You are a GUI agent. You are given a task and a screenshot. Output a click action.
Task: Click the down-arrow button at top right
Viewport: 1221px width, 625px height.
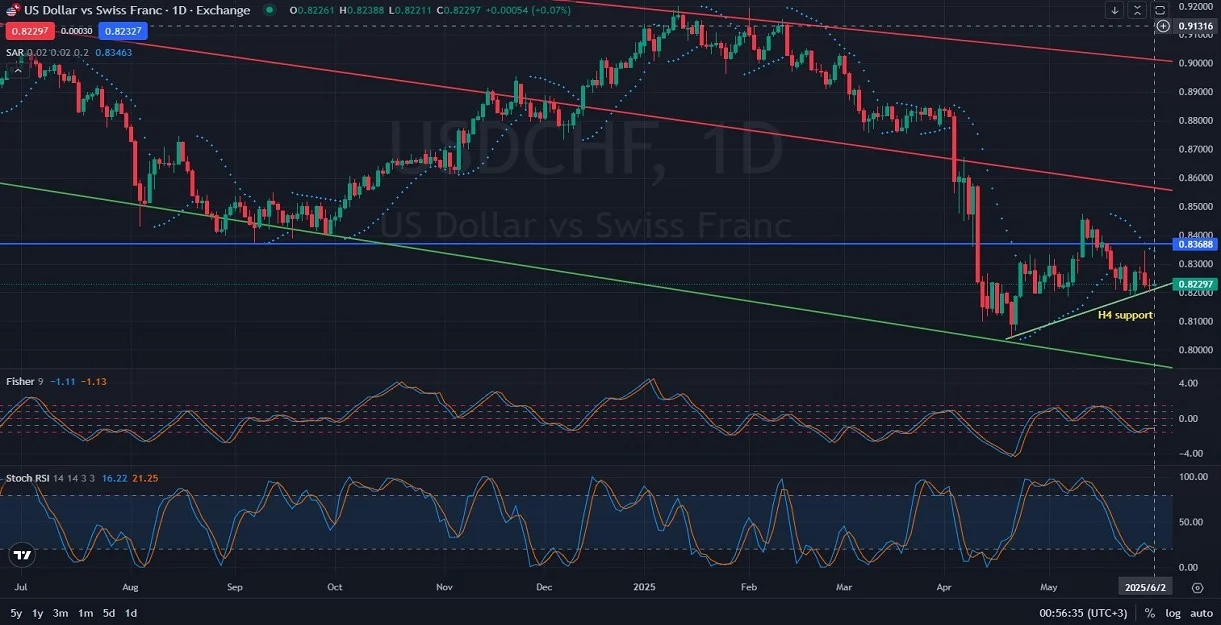(x=1115, y=10)
